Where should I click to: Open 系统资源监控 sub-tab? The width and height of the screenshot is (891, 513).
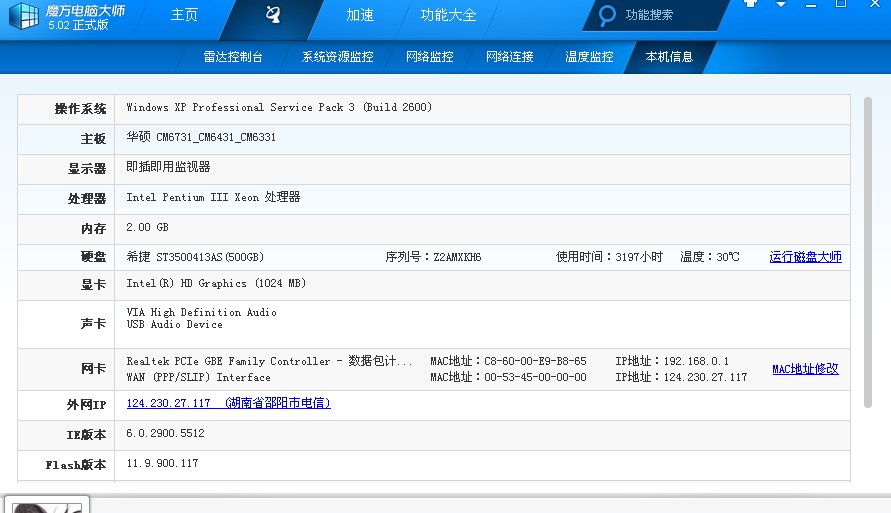click(338, 57)
